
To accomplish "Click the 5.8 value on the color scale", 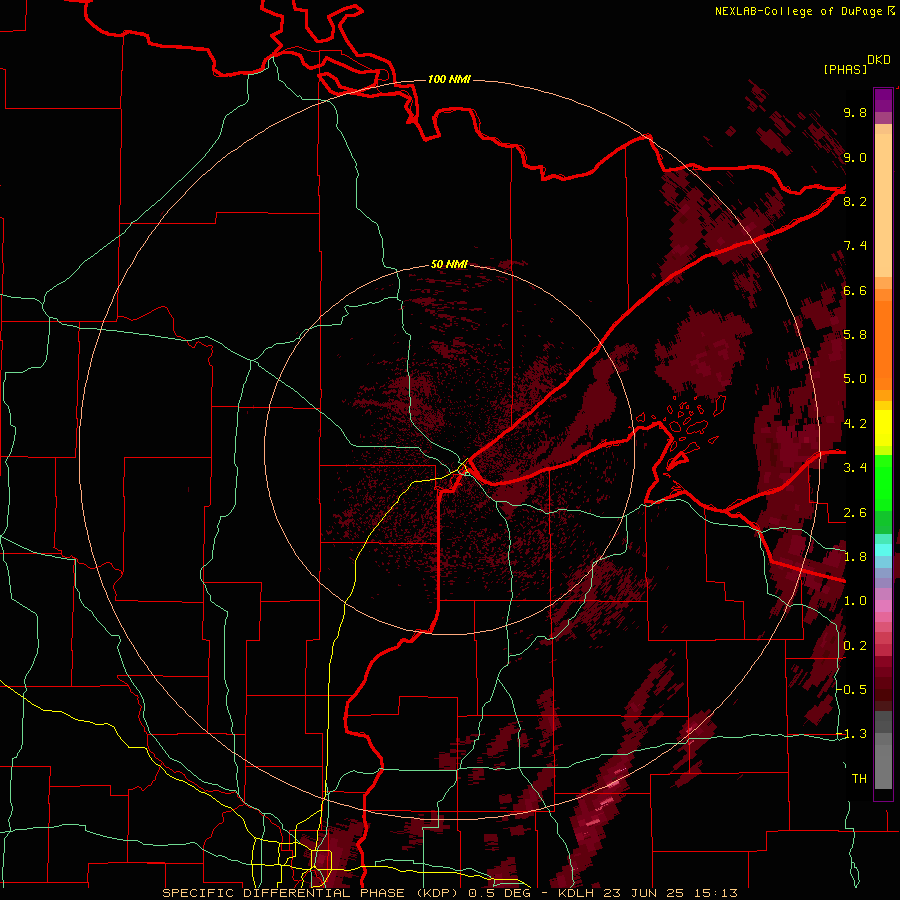I will click(855, 335).
